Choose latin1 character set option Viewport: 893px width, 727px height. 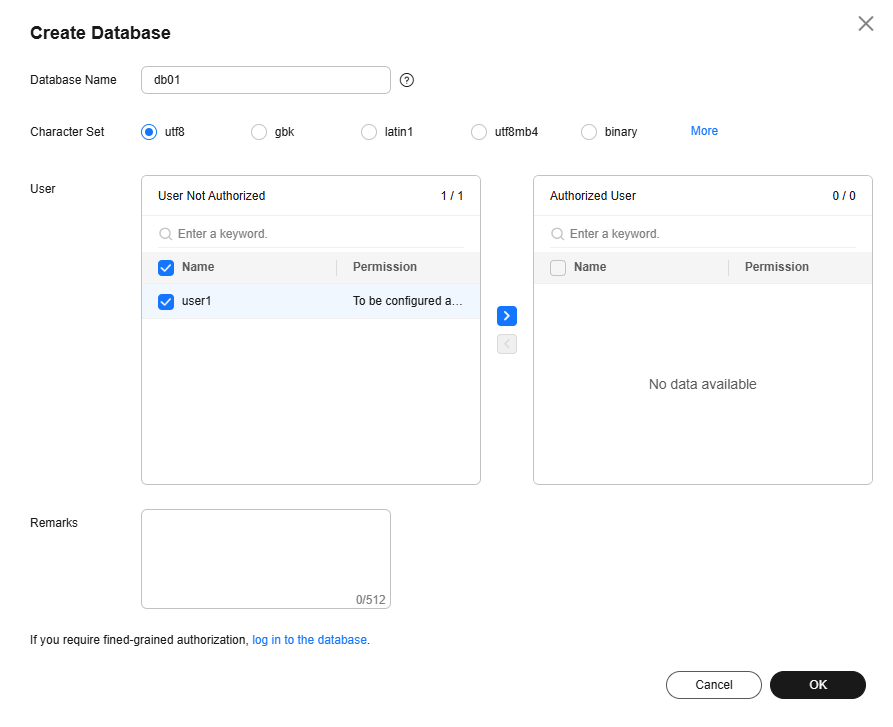point(369,132)
